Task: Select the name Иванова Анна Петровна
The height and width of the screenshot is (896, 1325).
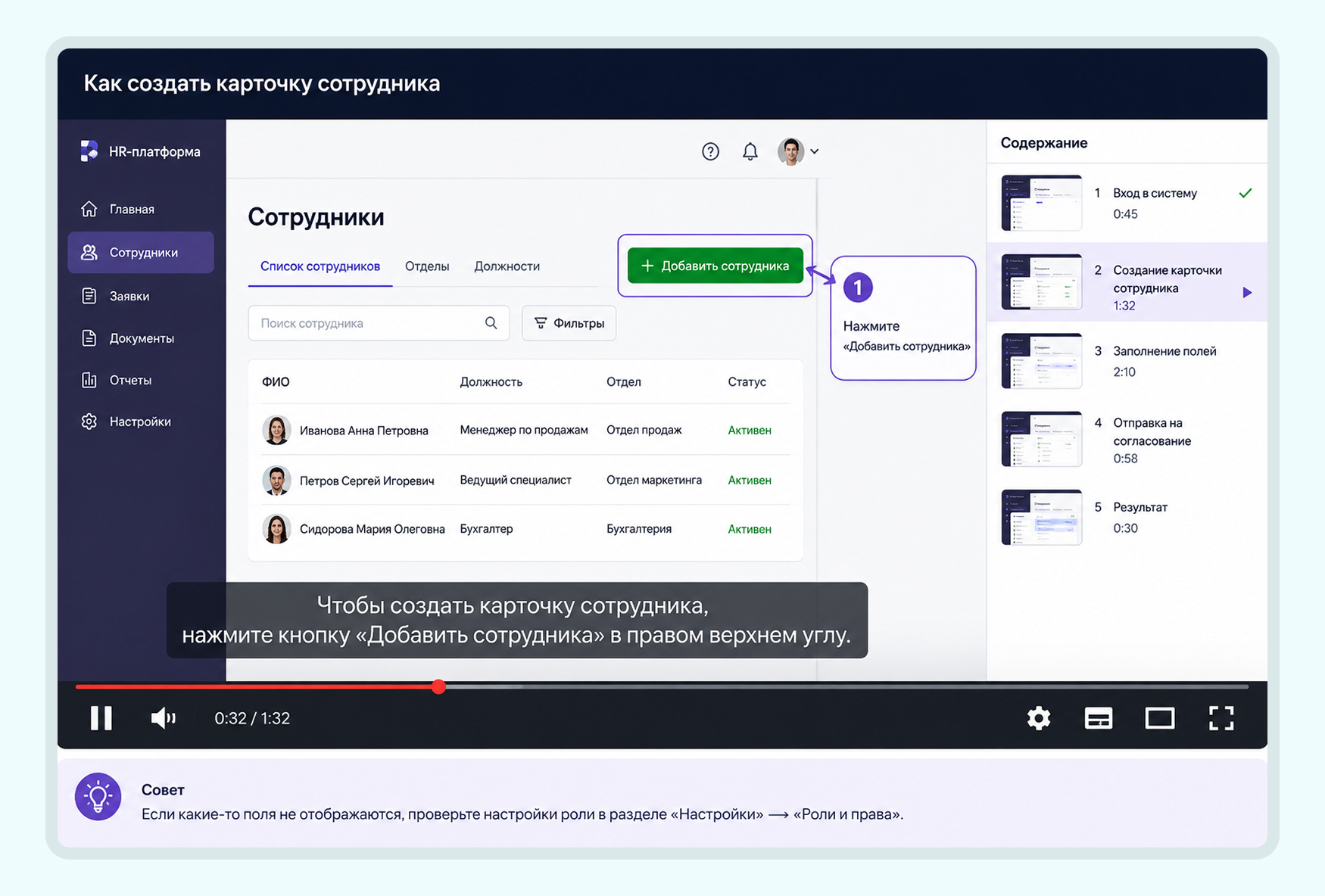Action: click(363, 431)
